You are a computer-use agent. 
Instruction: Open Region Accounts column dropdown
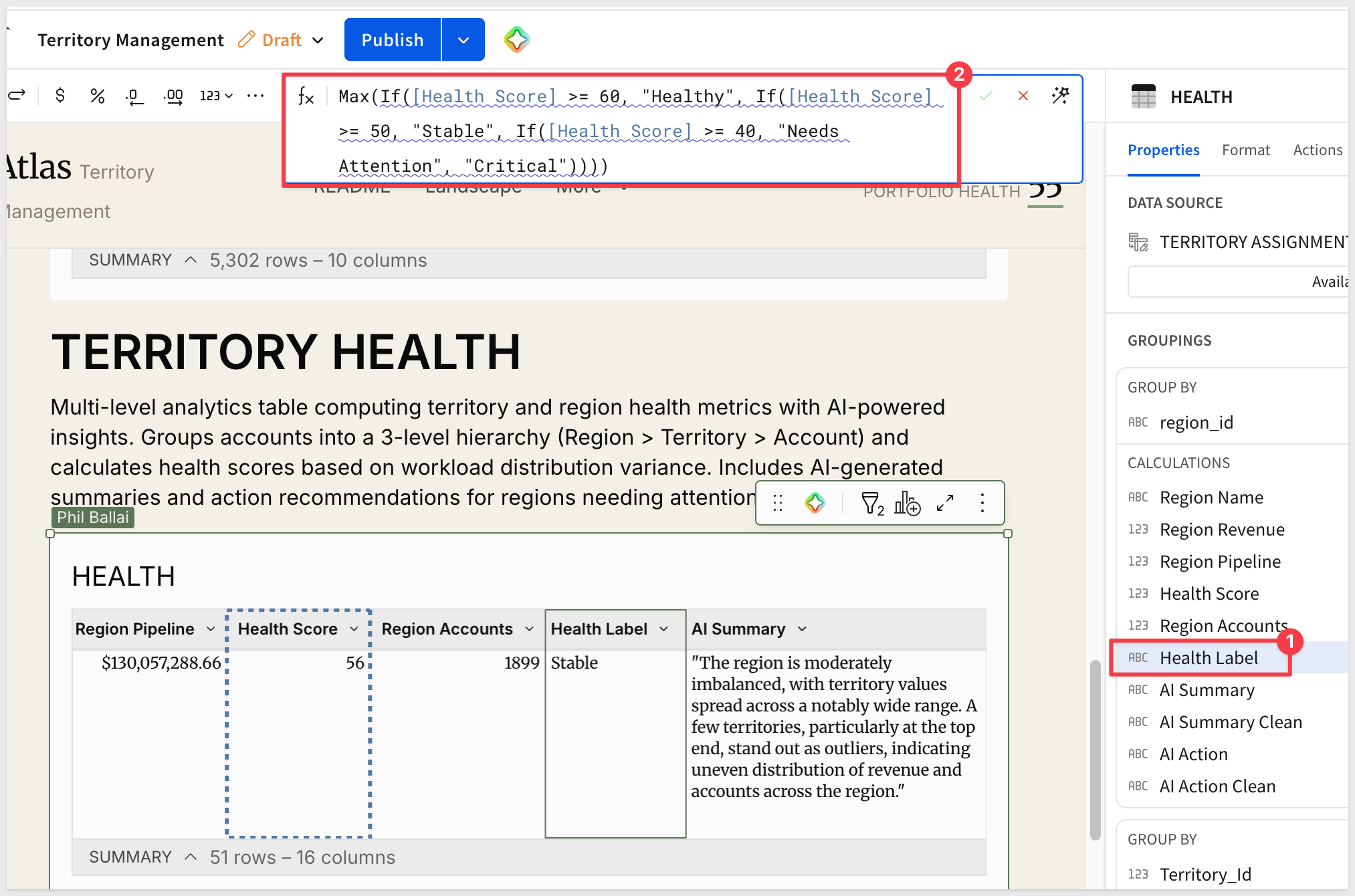pyautogui.click(x=529, y=629)
